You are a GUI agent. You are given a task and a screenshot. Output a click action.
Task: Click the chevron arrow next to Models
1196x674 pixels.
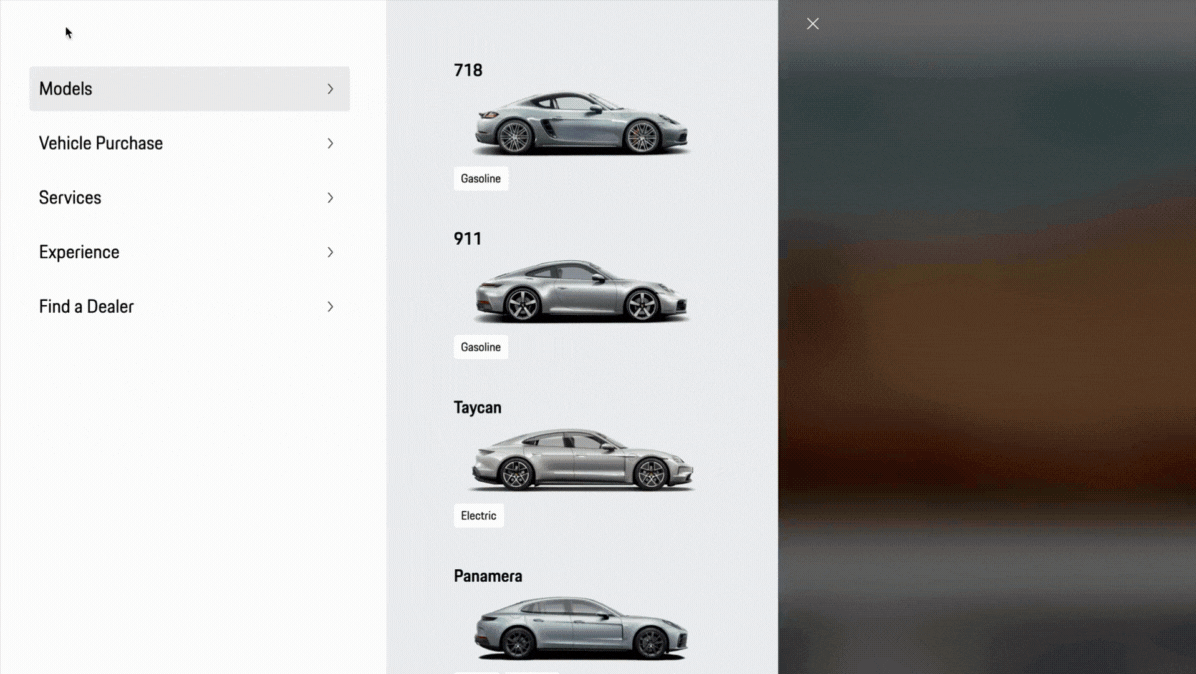330,89
